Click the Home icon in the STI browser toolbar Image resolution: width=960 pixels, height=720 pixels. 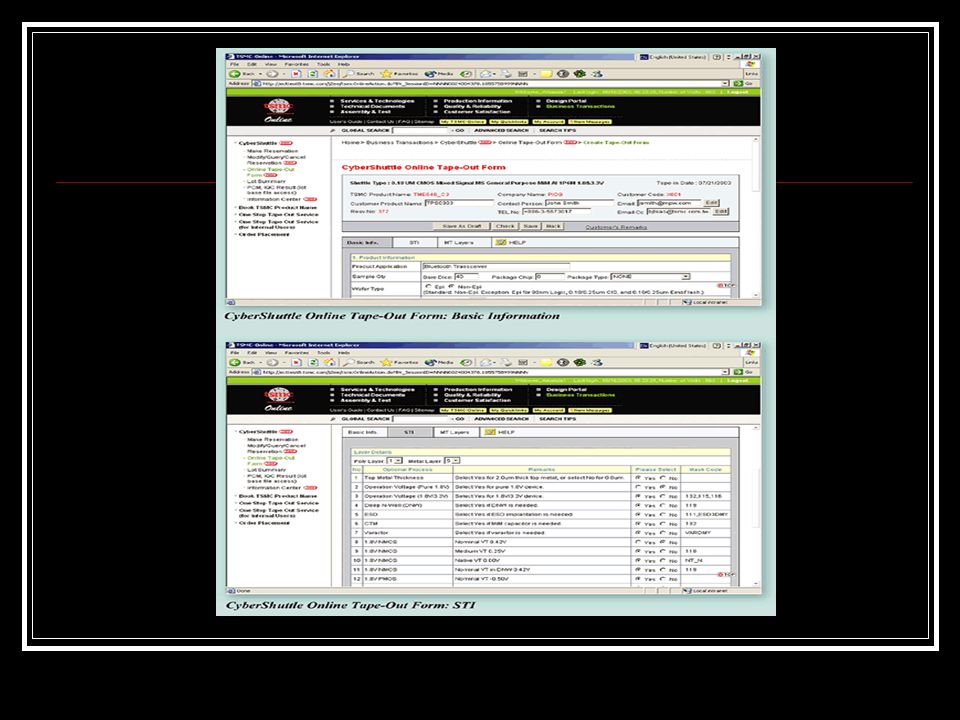[329, 362]
